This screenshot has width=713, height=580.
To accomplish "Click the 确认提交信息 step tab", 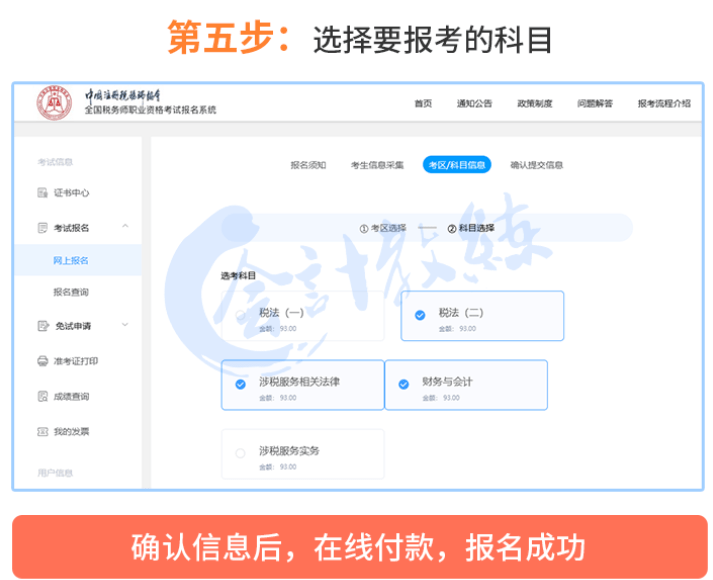I will [x=537, y=165].
